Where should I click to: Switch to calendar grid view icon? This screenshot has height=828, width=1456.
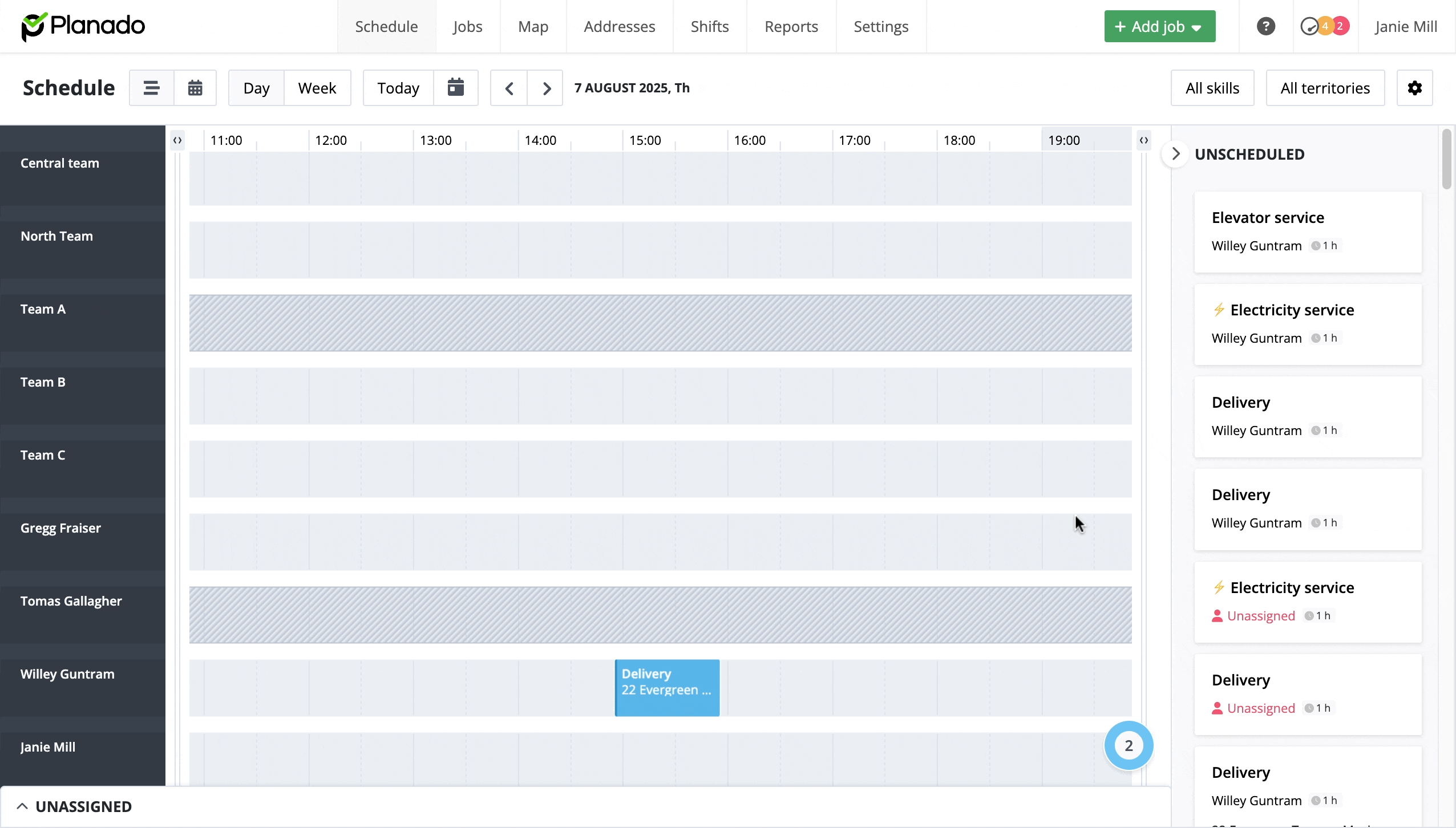pyautogui.click(x=195, y=88)
